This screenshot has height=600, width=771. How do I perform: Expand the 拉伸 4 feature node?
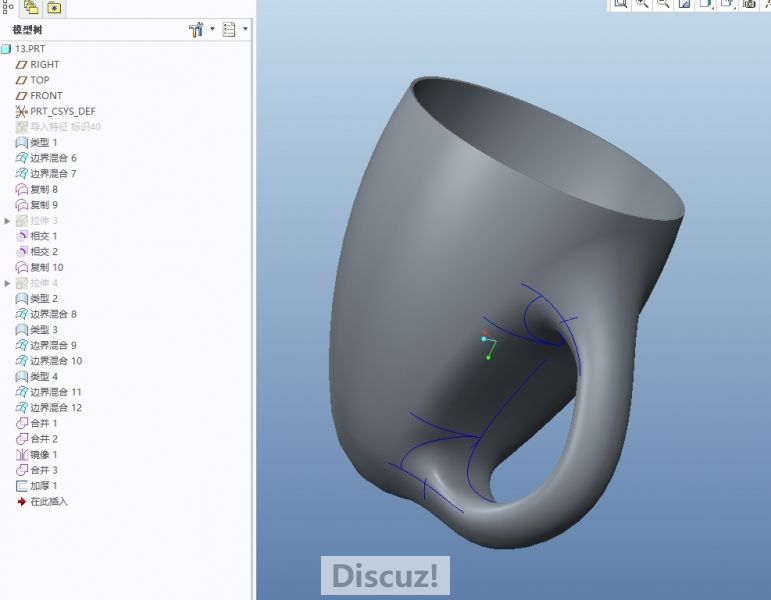(8, 283)
